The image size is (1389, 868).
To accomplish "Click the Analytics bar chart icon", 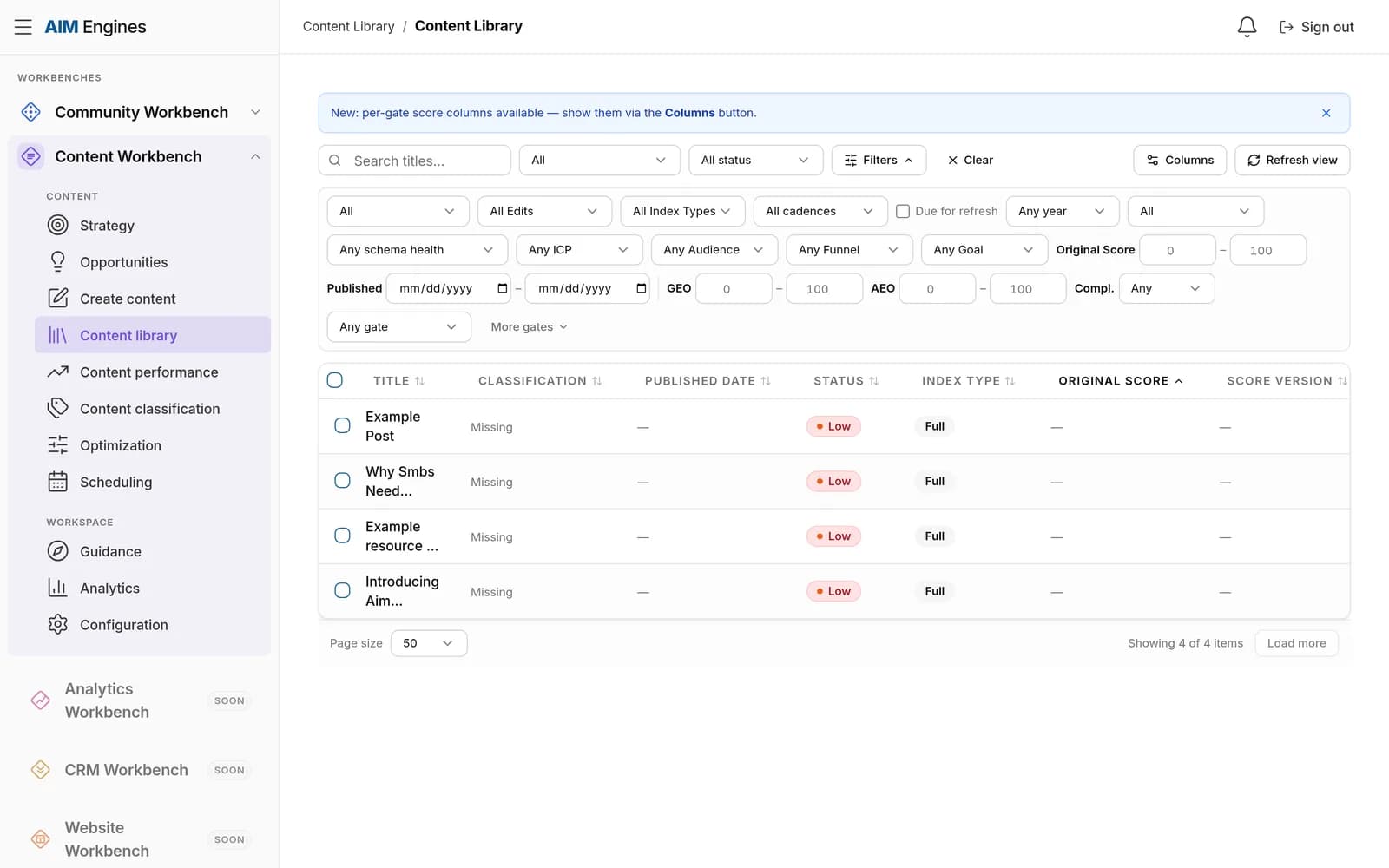I will (x=57, y=588).
